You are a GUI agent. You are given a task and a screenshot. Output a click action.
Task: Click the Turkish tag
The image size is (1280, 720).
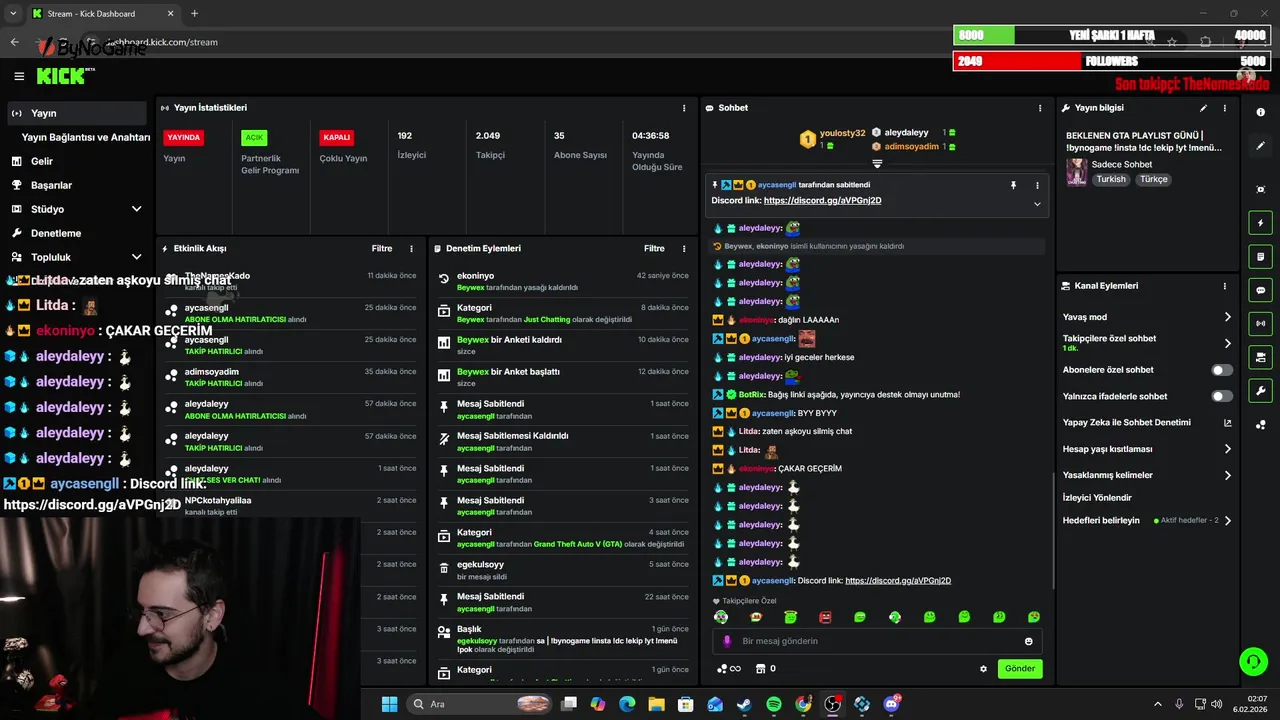tap(1111, 179)
